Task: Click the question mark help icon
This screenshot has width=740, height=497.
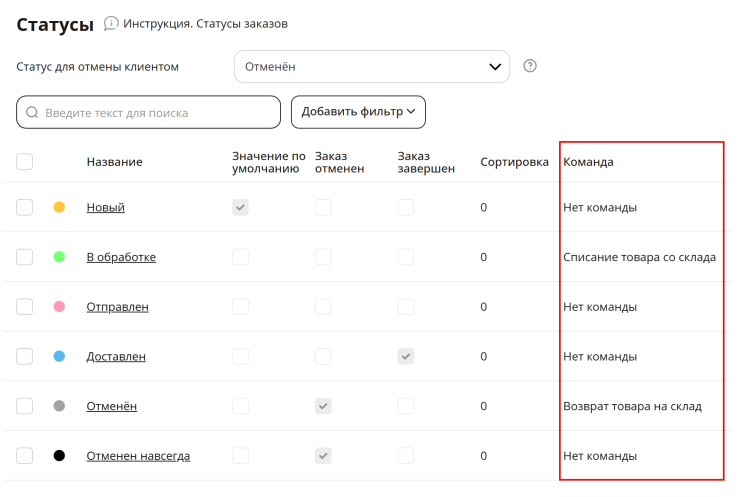Action: coord(530,66)
